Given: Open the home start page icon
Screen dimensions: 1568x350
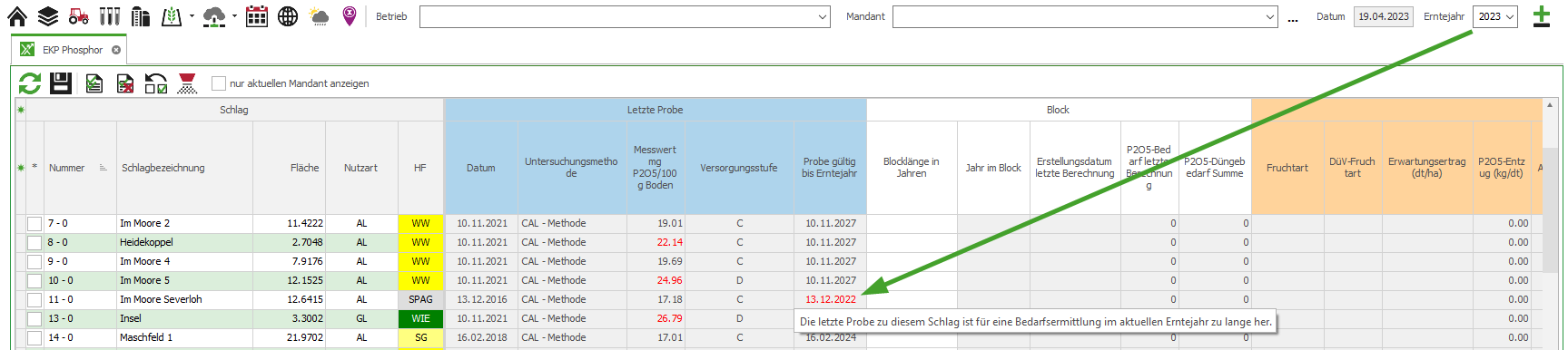Looking at the screenshot, I should [x=17, y=15].
